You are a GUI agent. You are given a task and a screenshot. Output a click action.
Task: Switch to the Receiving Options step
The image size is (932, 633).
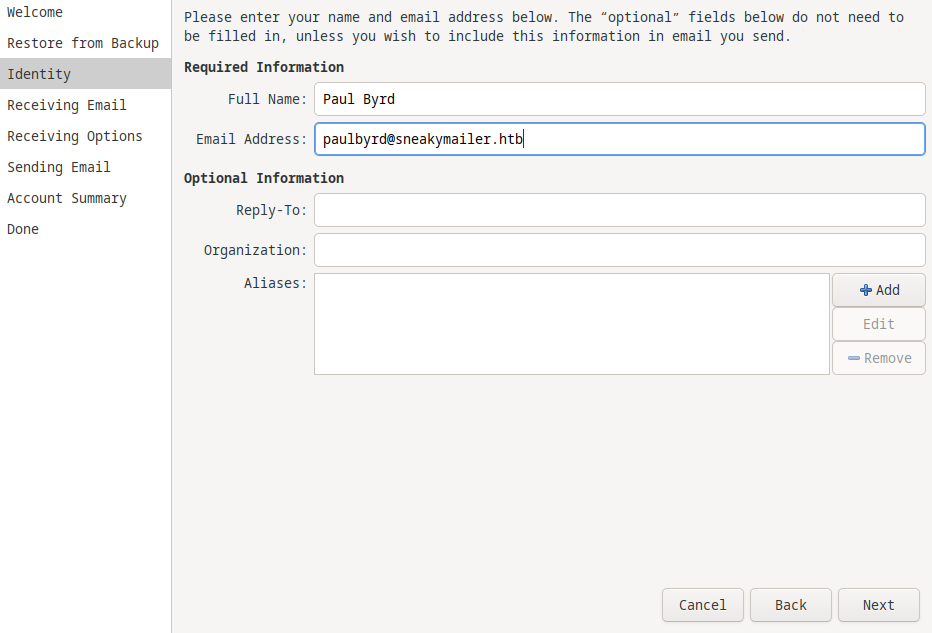click(x=75, y=136)
